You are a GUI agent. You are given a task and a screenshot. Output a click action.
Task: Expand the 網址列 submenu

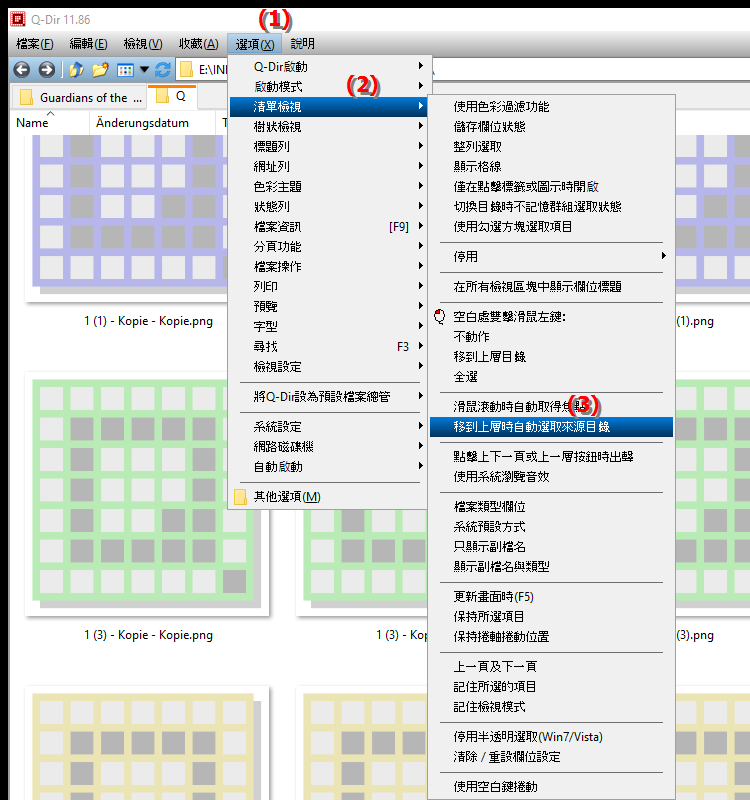coord(328,166)
